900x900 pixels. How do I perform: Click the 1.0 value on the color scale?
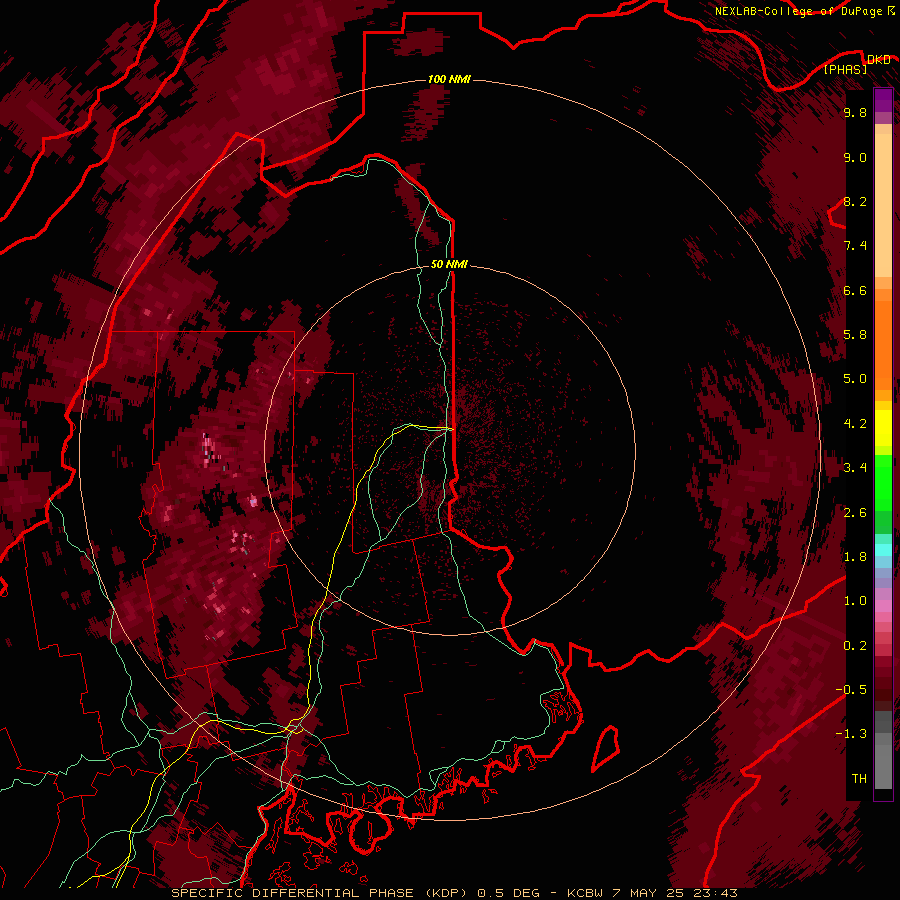pos(855,601)
